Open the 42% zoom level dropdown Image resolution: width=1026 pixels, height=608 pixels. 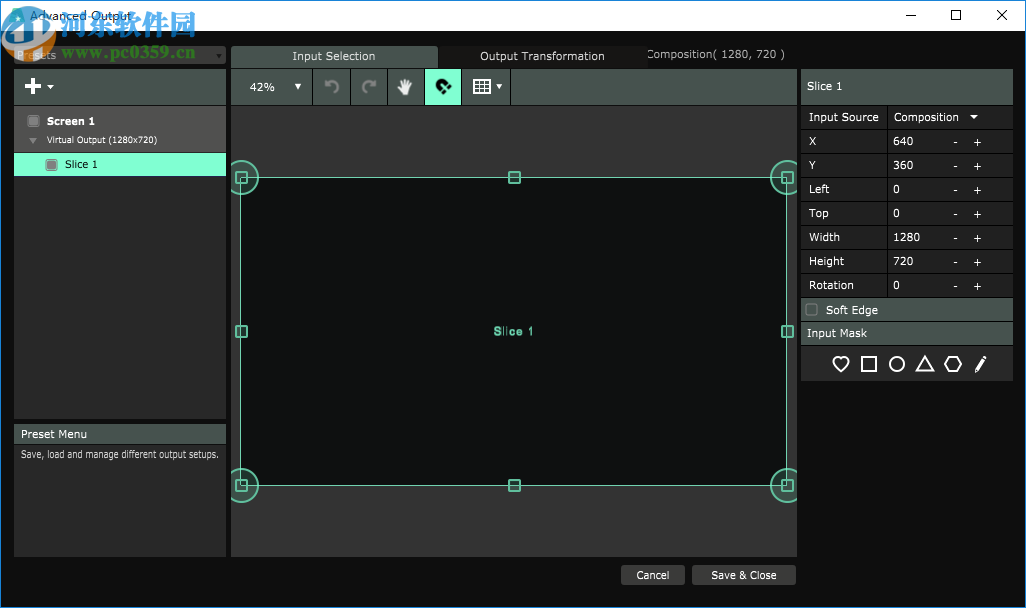point(272,86)
